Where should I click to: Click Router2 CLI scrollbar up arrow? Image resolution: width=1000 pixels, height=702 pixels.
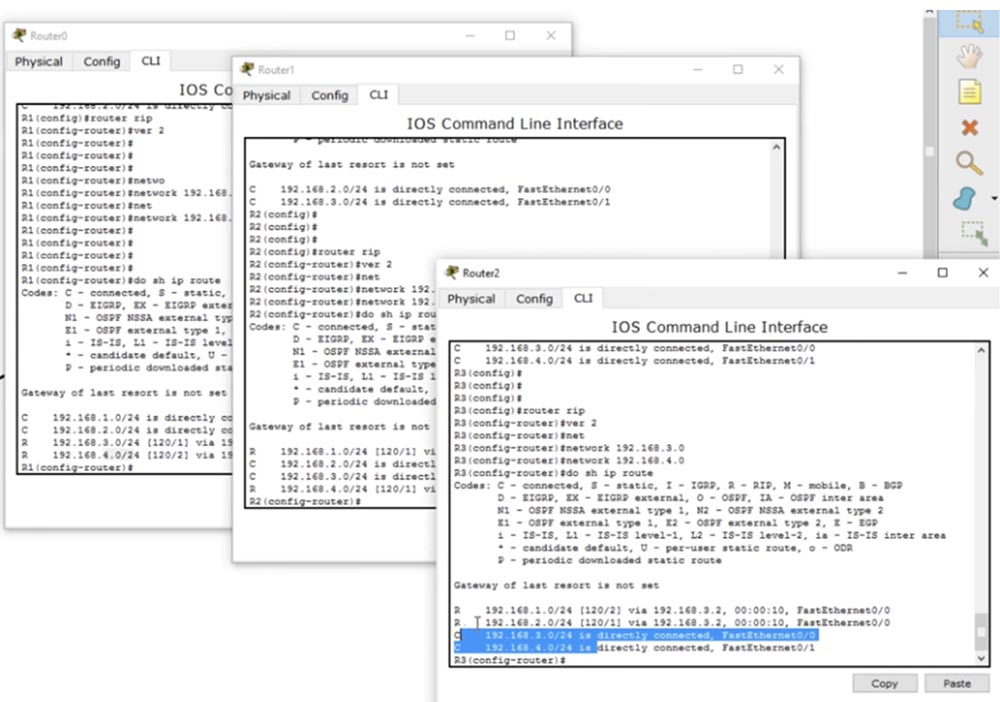point(981,350)
